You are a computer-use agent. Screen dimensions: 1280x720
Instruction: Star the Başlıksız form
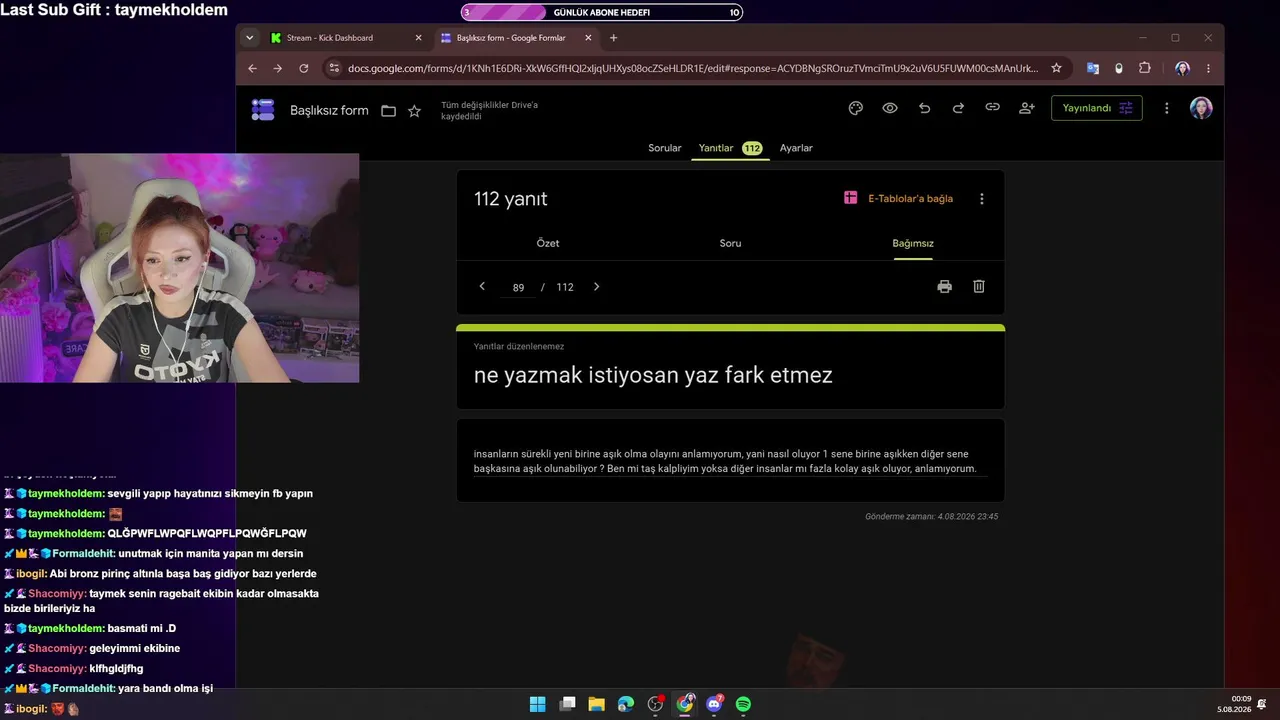point(414,111)
